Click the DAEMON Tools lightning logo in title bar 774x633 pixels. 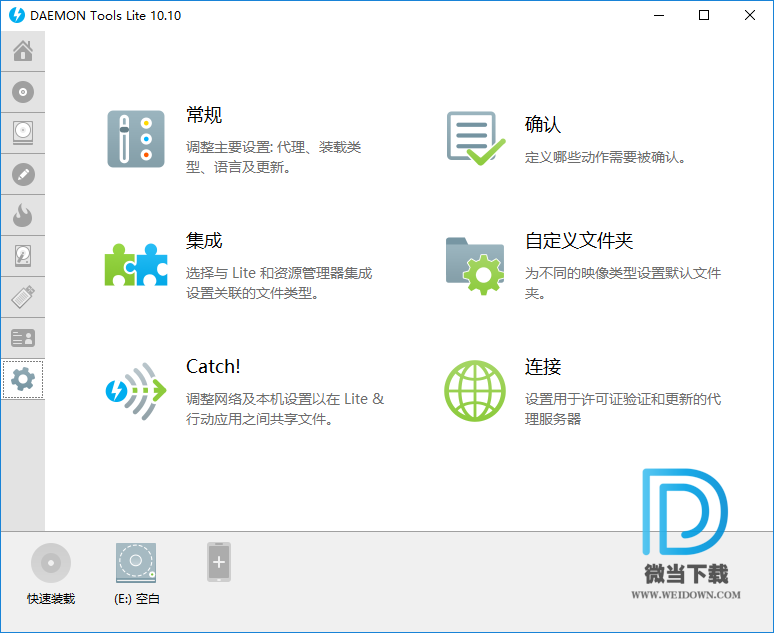coord(17,15)
